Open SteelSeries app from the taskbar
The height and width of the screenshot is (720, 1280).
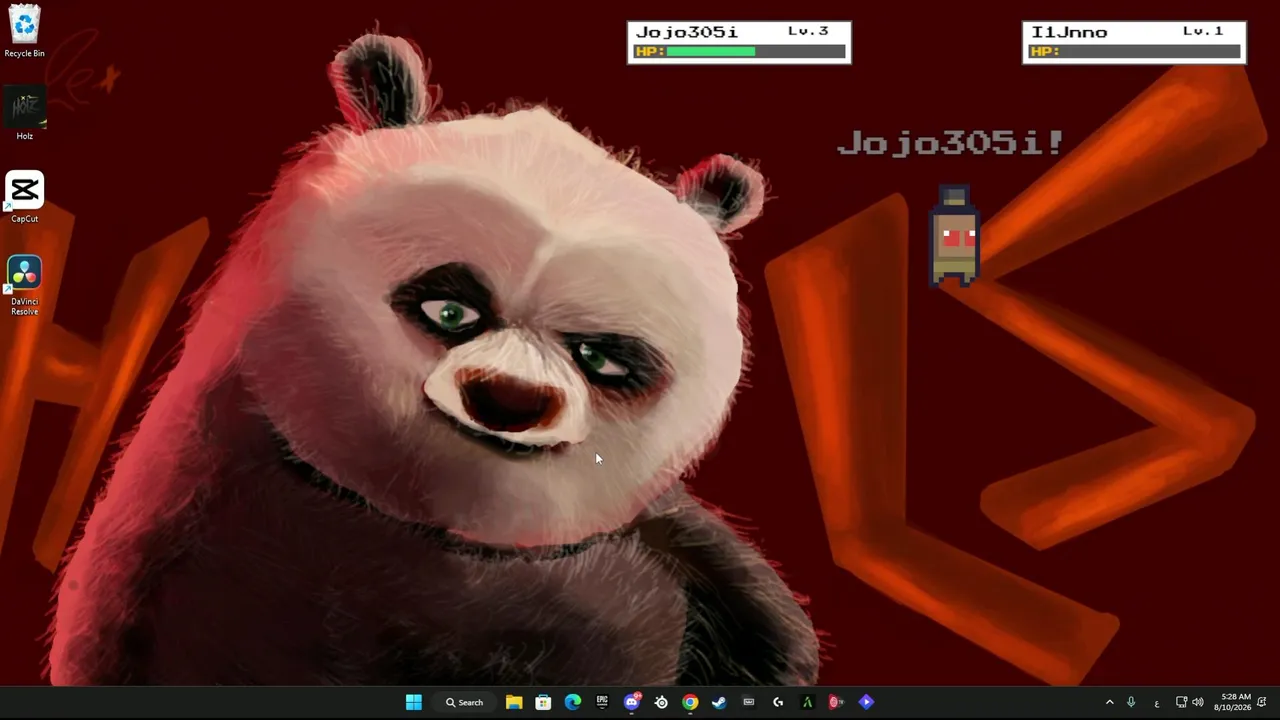coord(661,702)
